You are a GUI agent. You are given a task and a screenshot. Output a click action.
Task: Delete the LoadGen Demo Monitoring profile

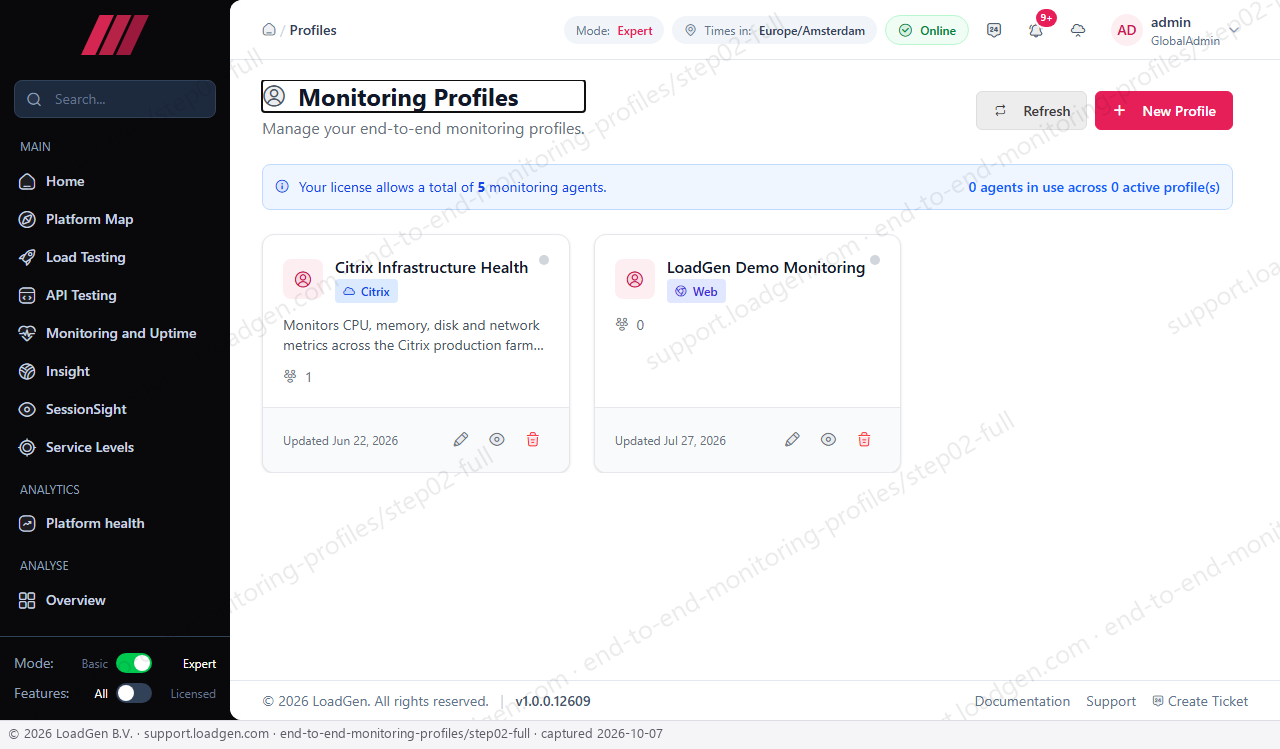[x=865, y=439]
